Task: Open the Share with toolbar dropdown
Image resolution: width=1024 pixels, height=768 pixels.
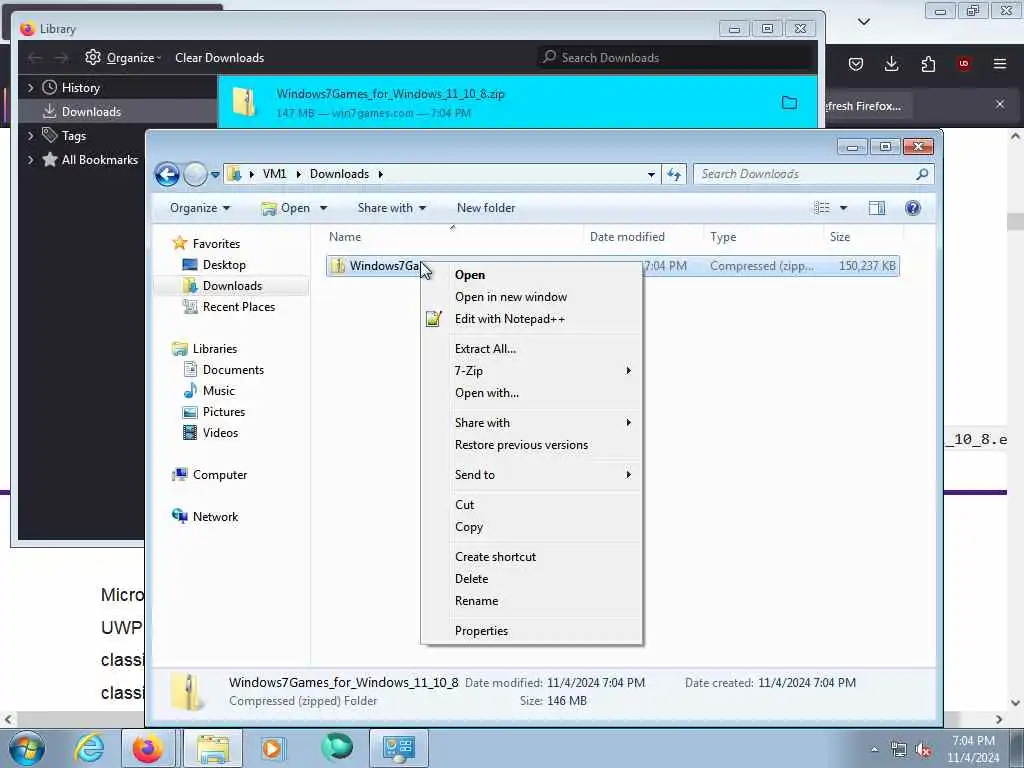Action: [392, 208]
